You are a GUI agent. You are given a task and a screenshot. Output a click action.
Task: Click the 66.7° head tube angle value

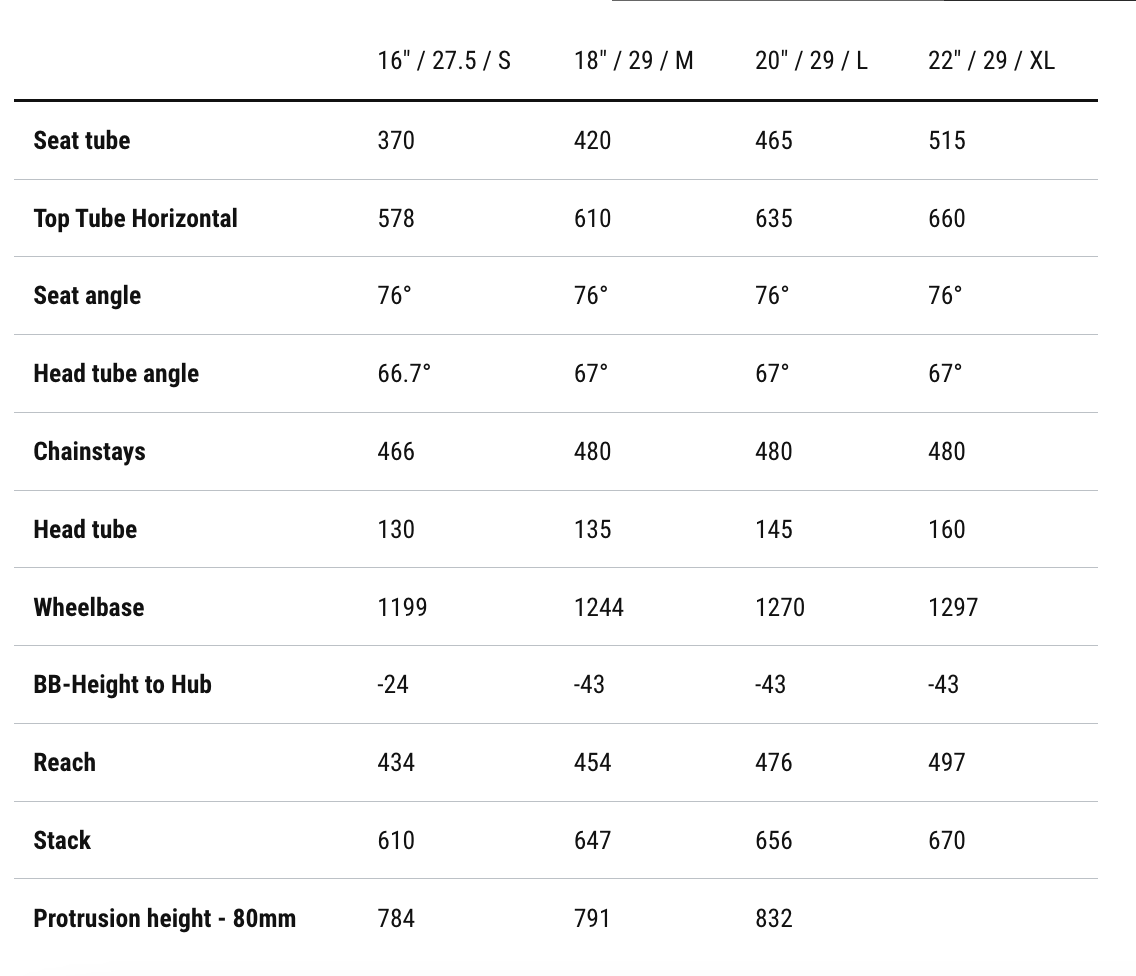(404, 374)
